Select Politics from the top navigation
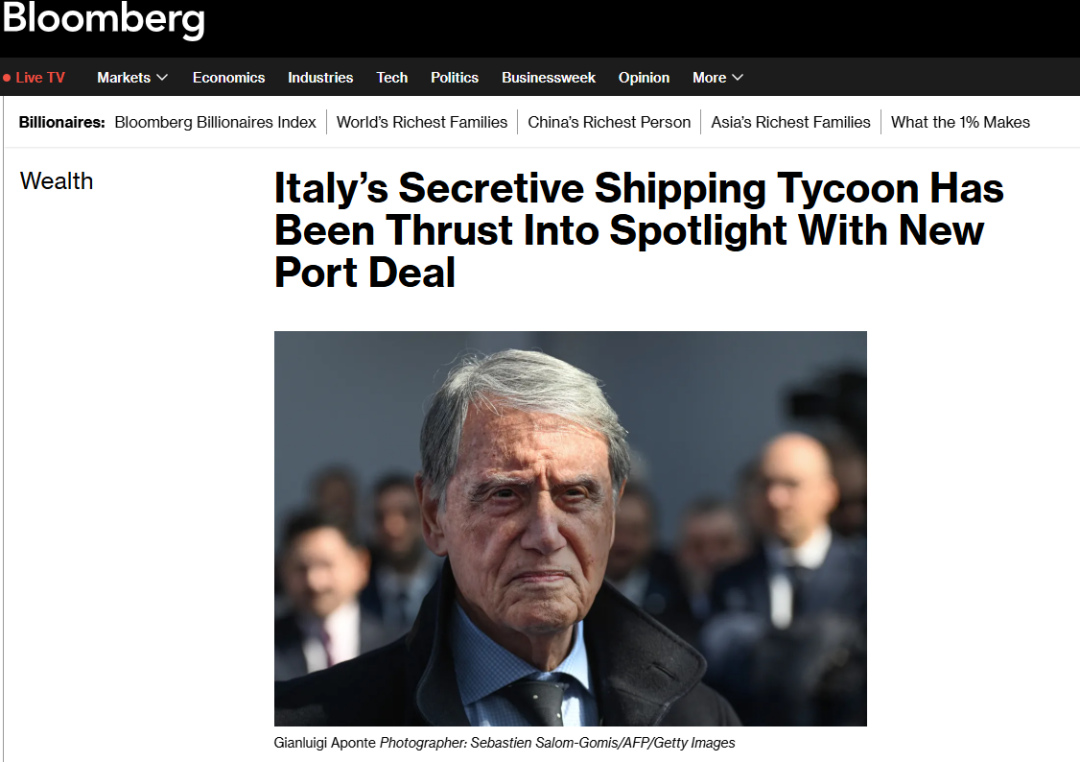The image size is (1080, 762). (454, 78)
